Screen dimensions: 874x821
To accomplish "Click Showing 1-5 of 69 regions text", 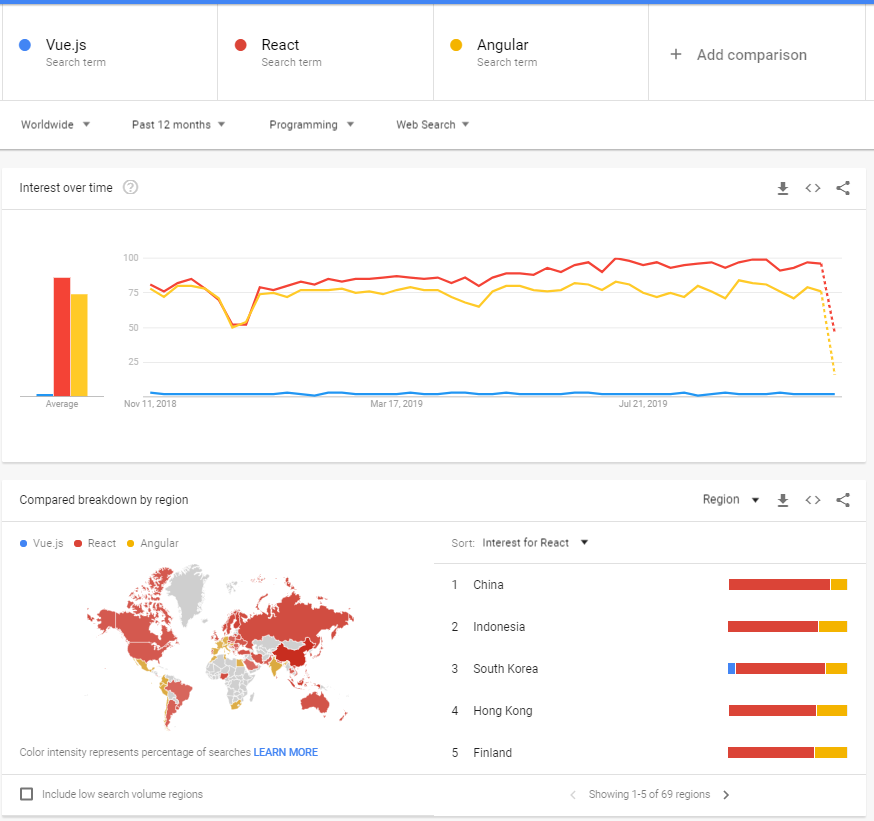I will pyautogui.click(x=649, y=794).
